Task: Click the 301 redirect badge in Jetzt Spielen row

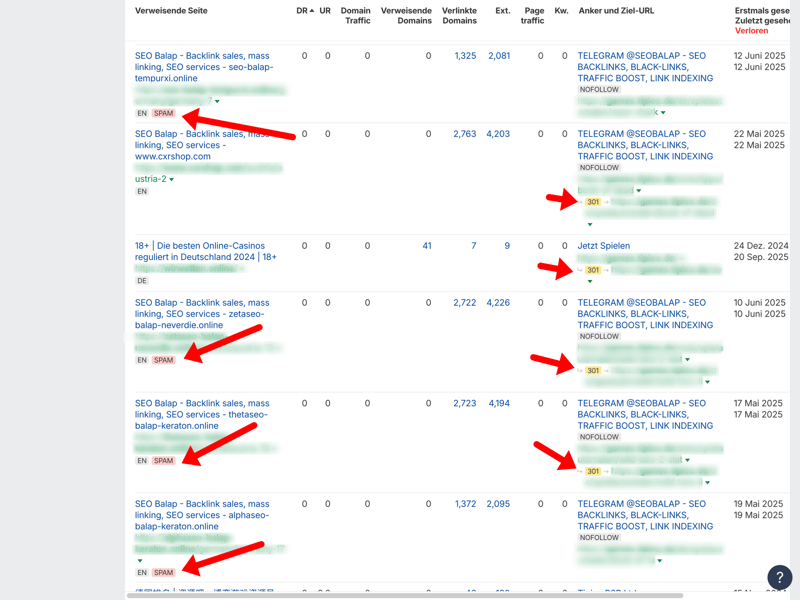Action: 593,270
